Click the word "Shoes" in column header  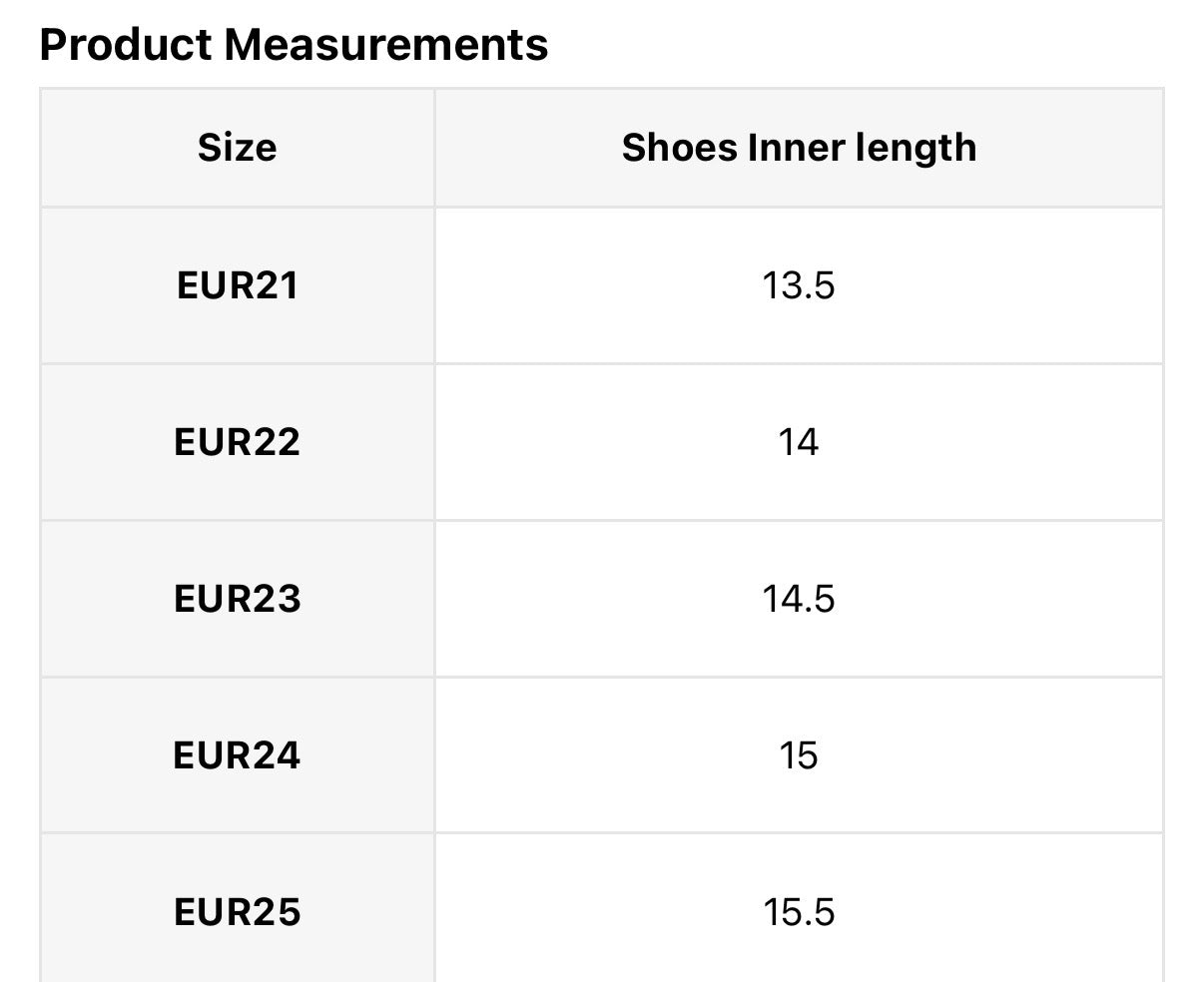(678, 148)
